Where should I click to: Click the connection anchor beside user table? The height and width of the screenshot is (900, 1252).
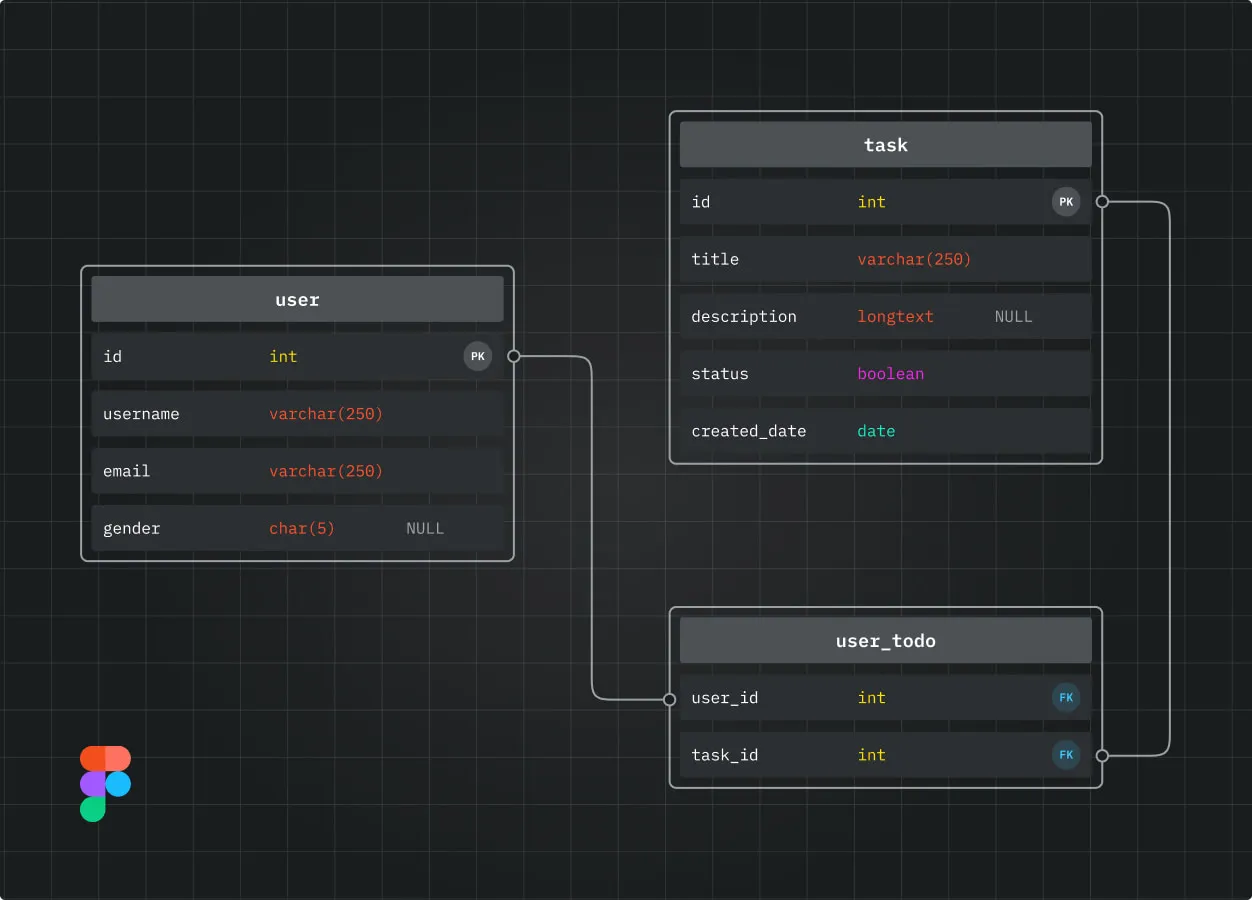(514, 356)
